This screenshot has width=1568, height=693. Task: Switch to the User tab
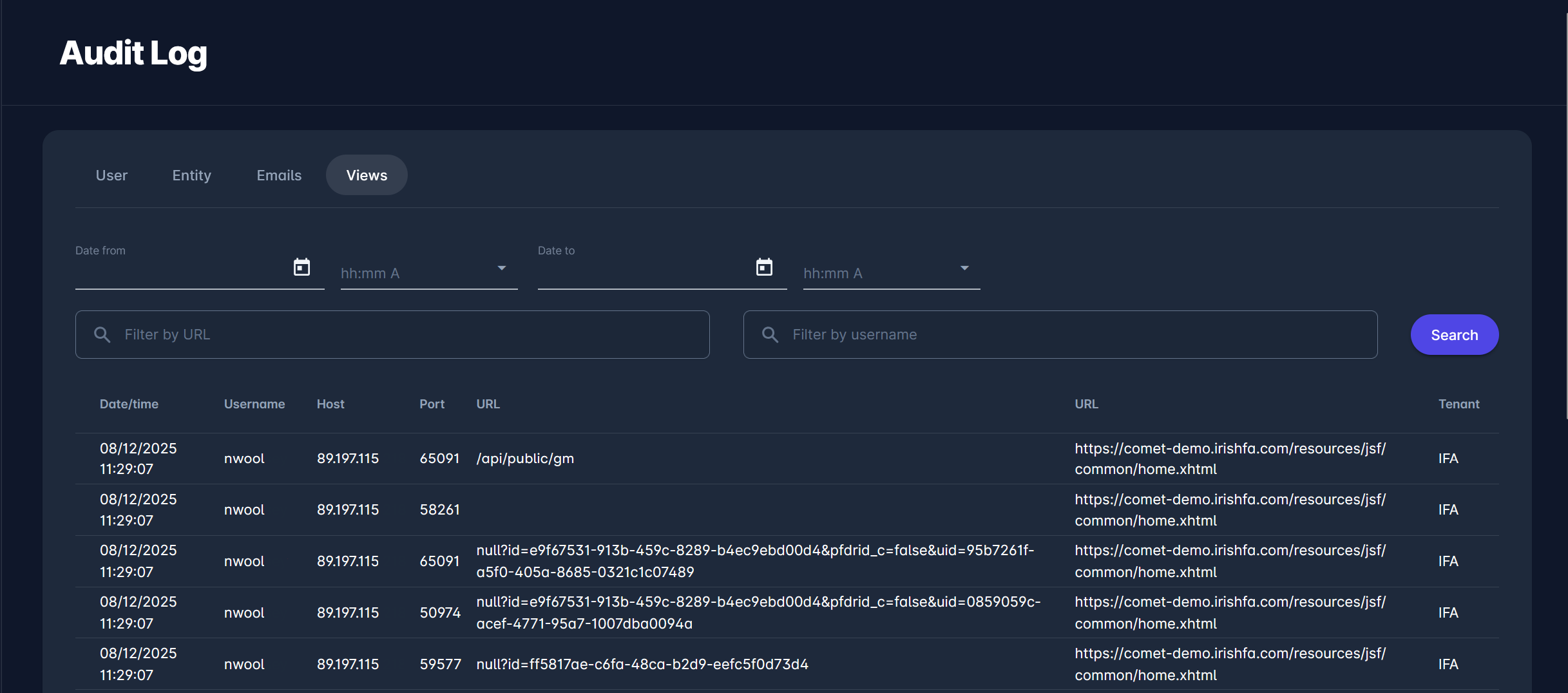[111, 175]
